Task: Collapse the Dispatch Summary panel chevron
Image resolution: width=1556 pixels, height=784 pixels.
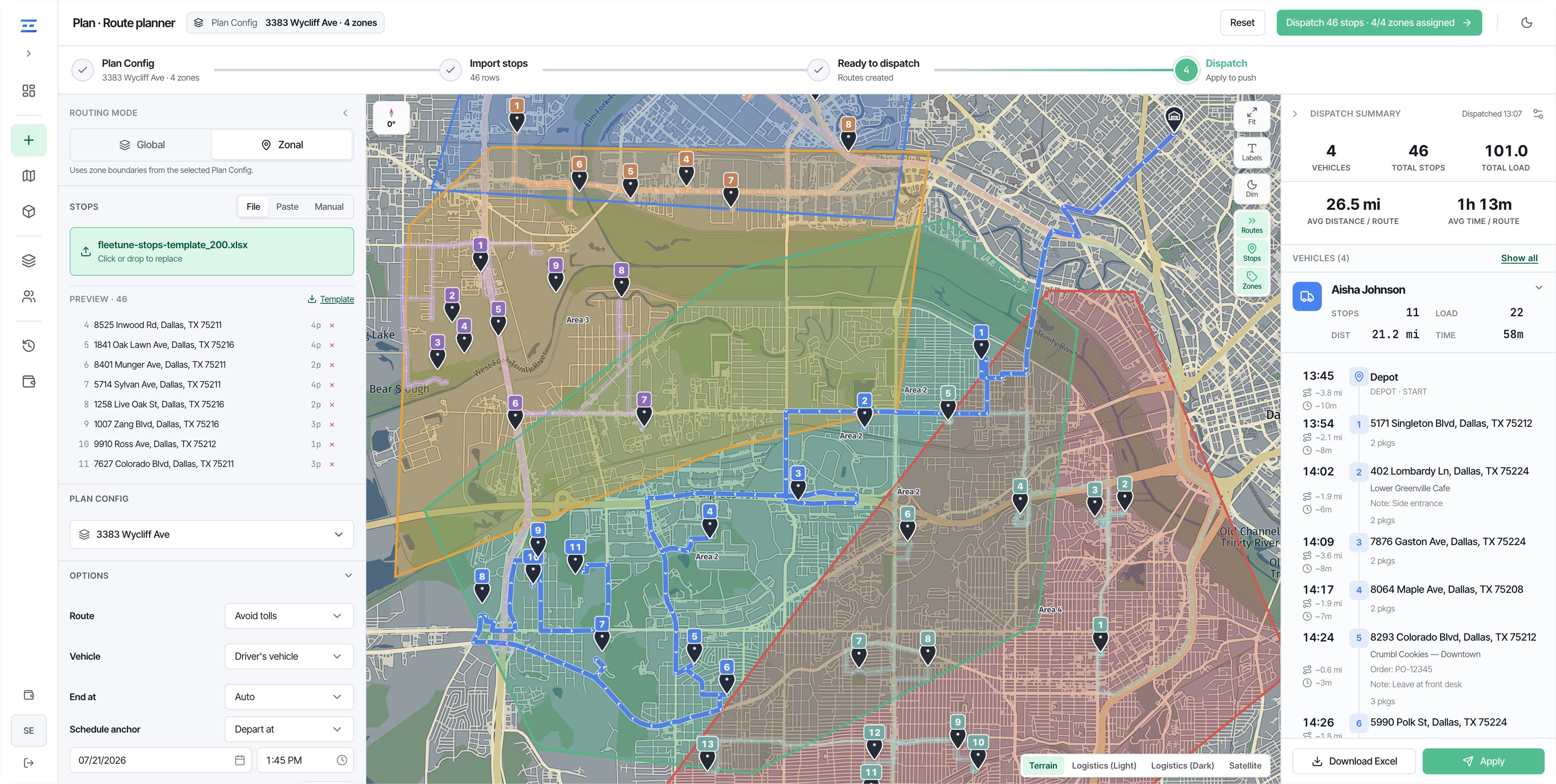Action: pyautogui.click(x=1295, y=113)
